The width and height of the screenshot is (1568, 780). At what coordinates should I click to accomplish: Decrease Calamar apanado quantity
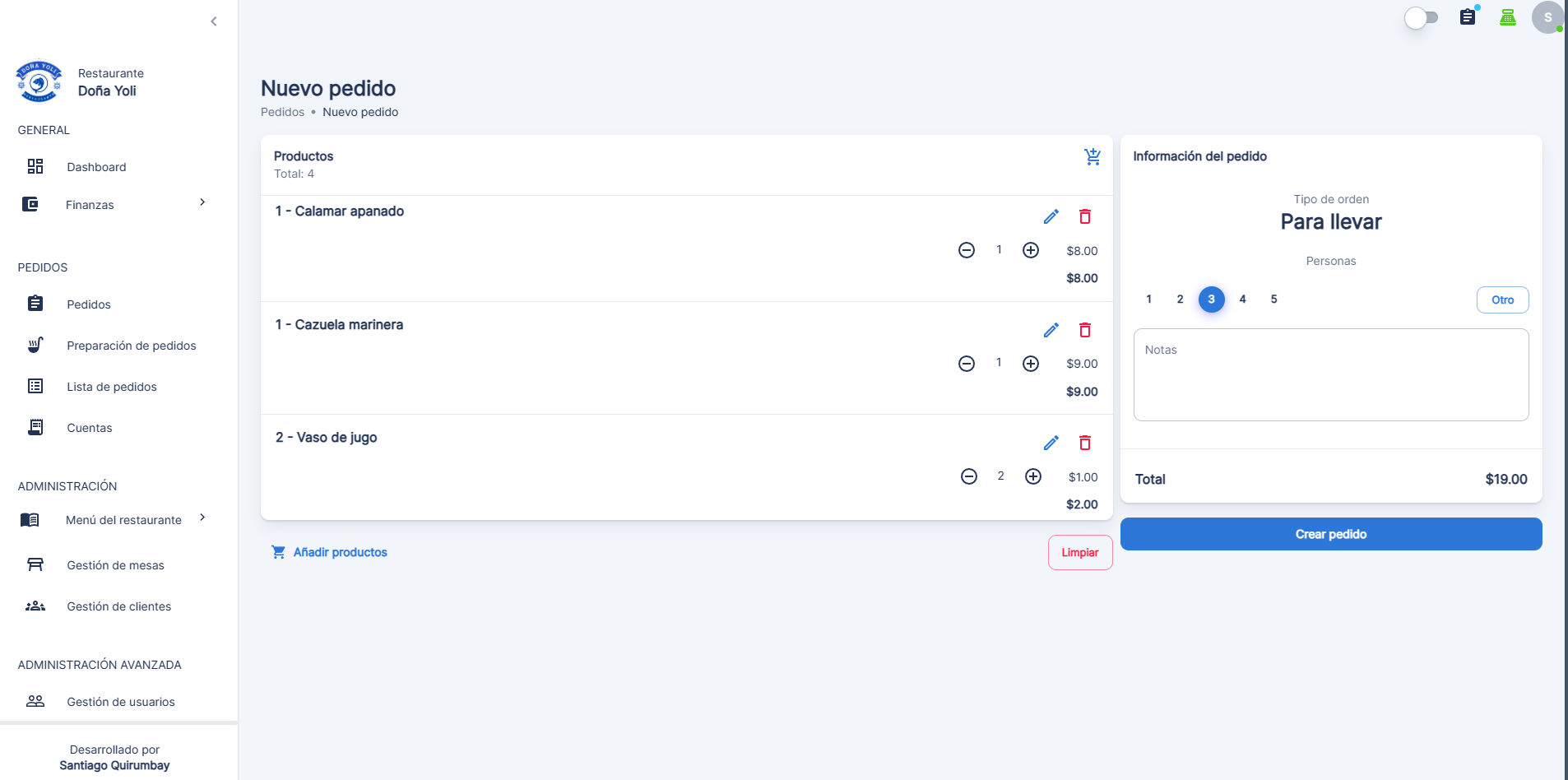click(x=967, y=250)
